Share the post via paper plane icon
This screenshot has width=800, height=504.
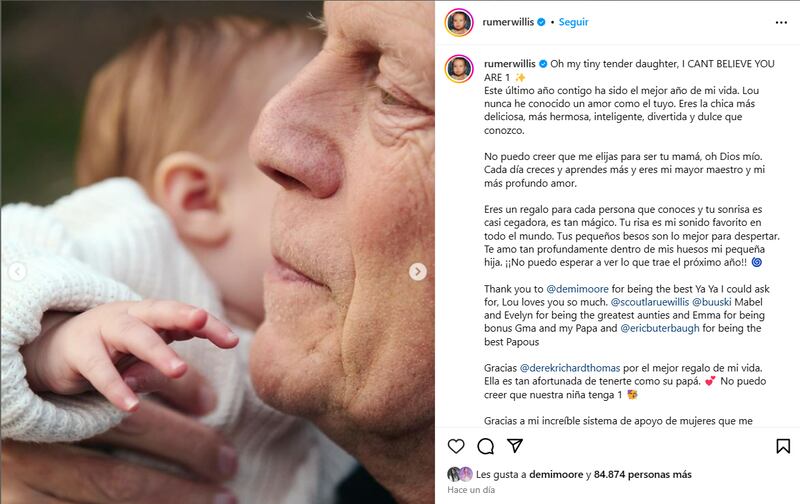click(516, 446)
